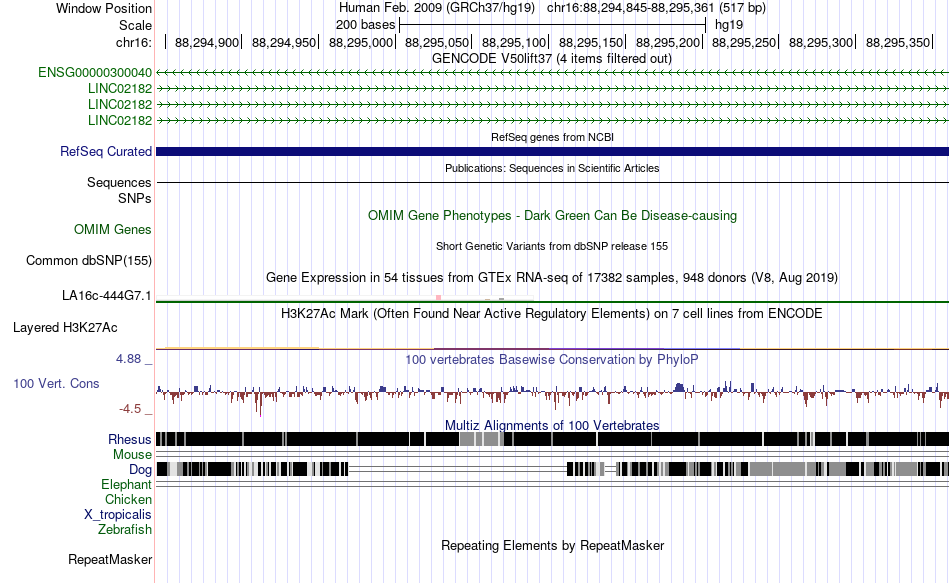
Task: Select the 100 Vert. Cons label
Action: [x=56, y=384]
